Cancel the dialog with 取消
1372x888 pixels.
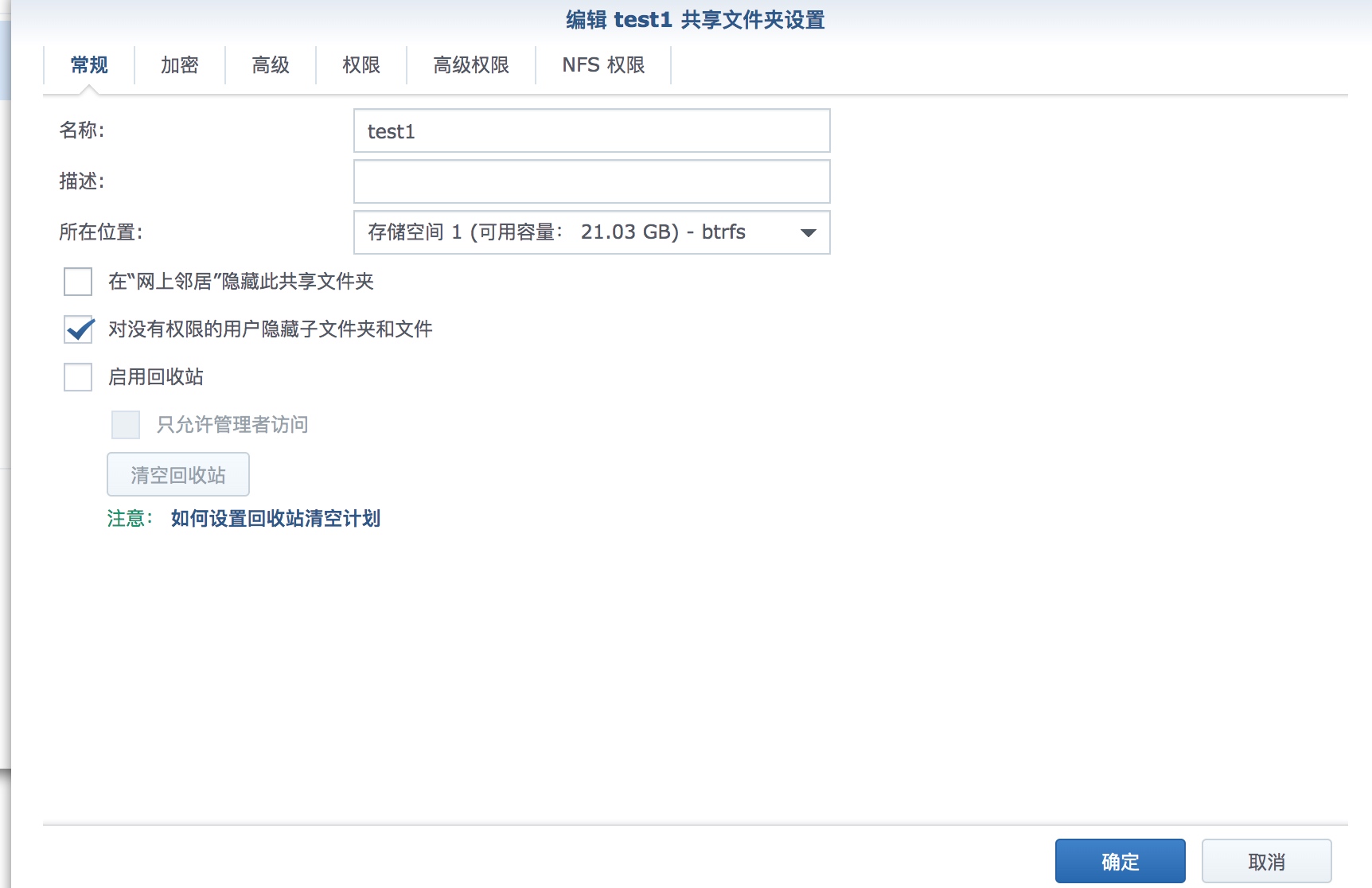[x=1266, y=861]
